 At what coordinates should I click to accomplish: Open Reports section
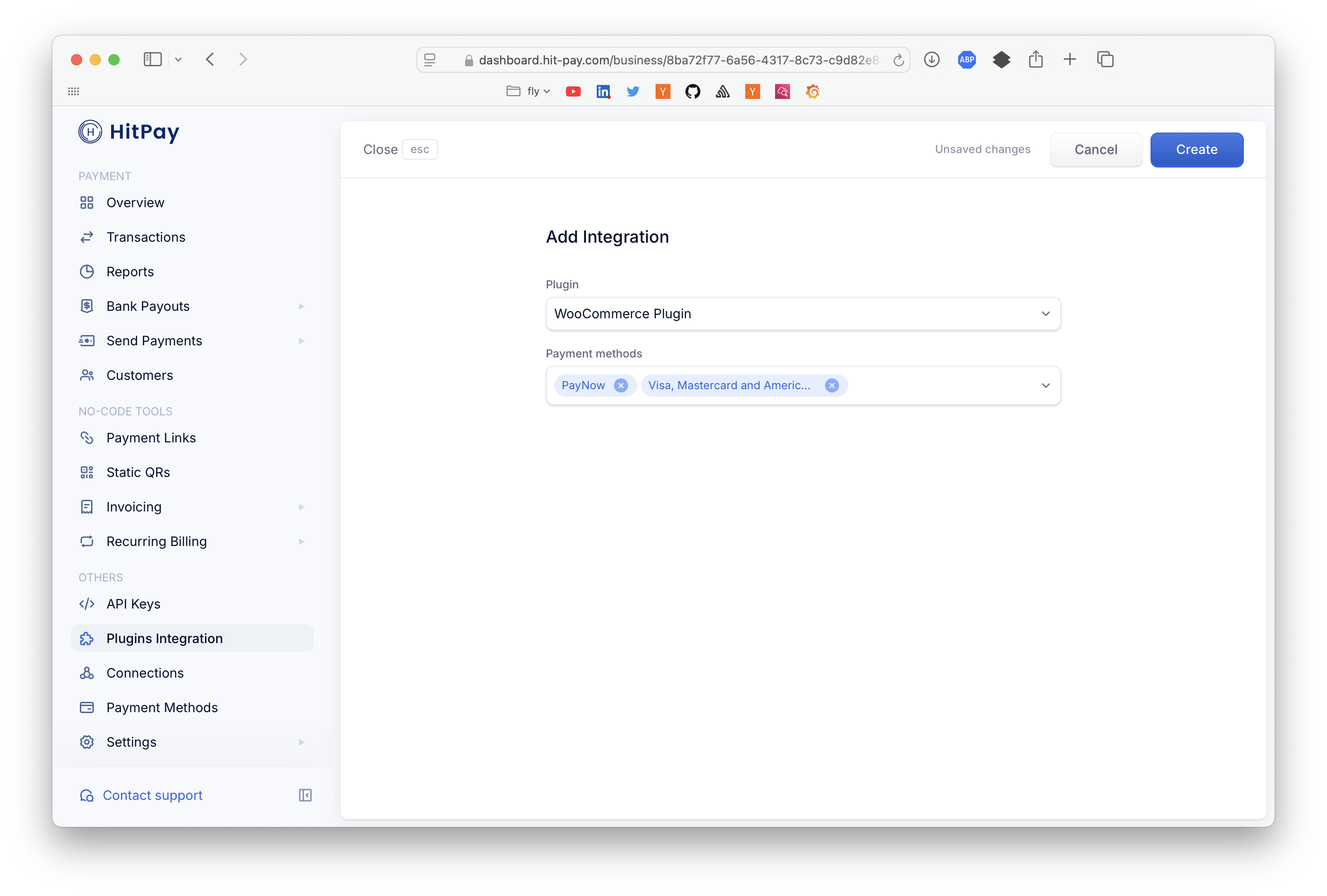click(x=130, y=272)
